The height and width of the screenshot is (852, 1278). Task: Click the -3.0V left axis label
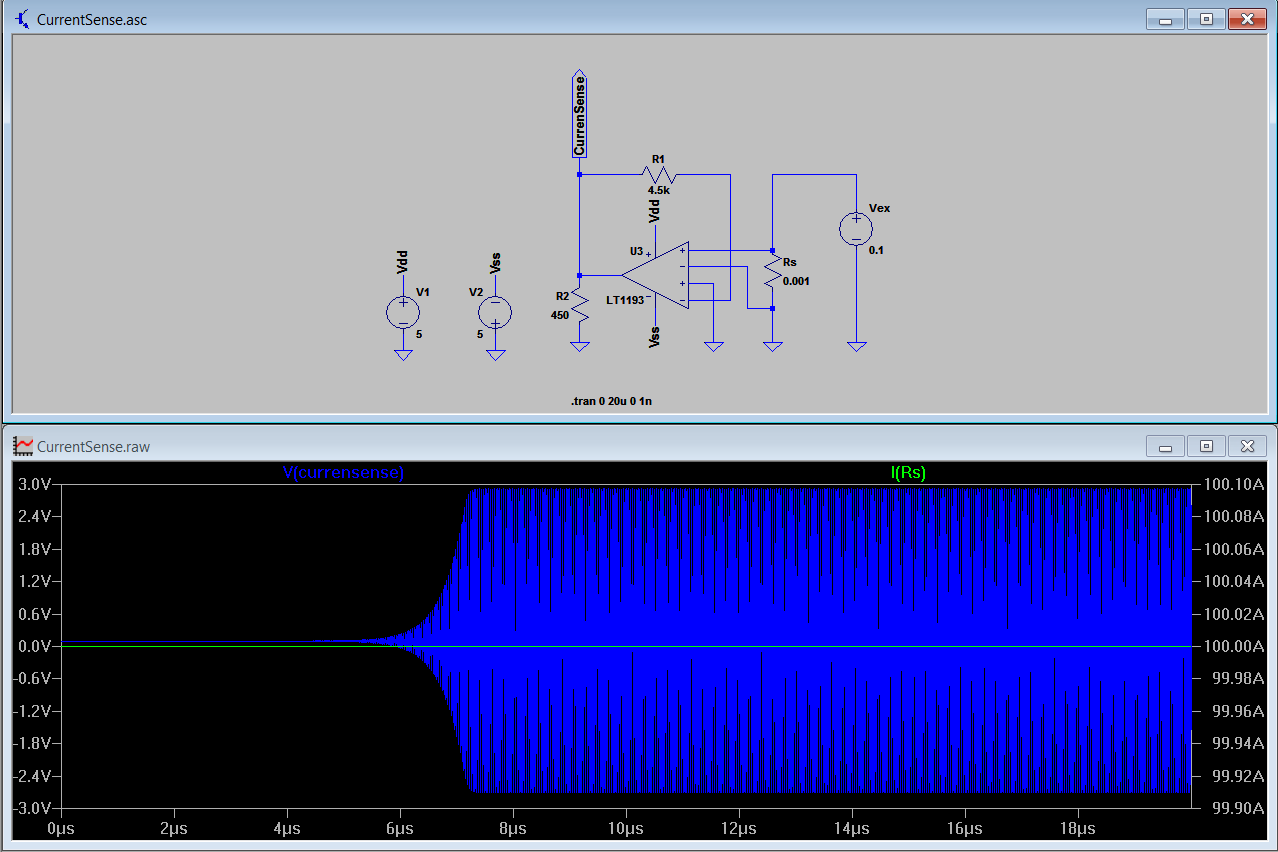31,808
